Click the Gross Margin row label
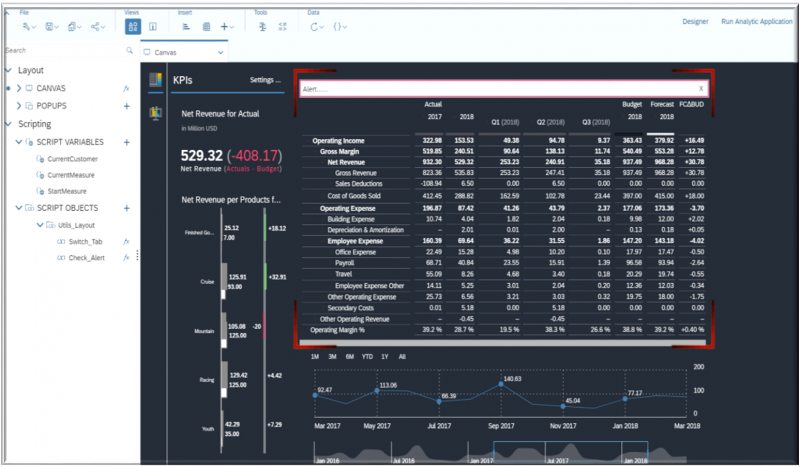 339,152
